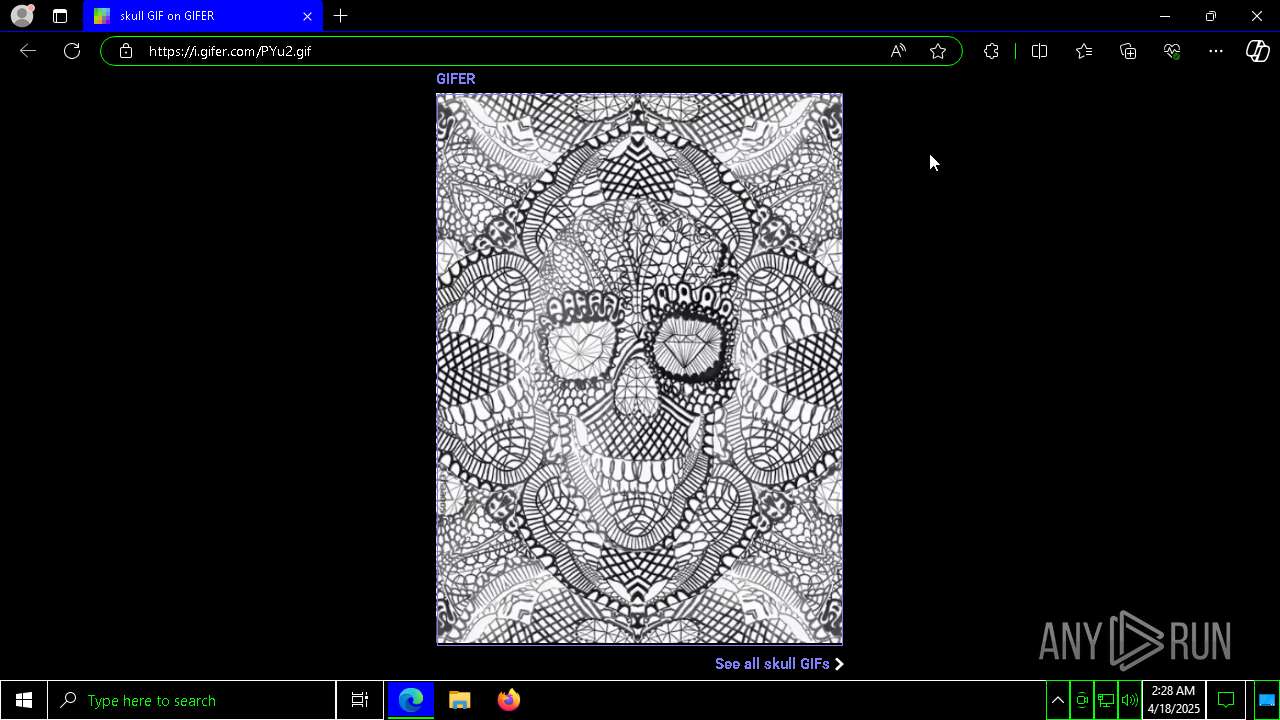Open 'See all skull GIFs' link
Screen dimensions: 1280x720
pos(779,664)
